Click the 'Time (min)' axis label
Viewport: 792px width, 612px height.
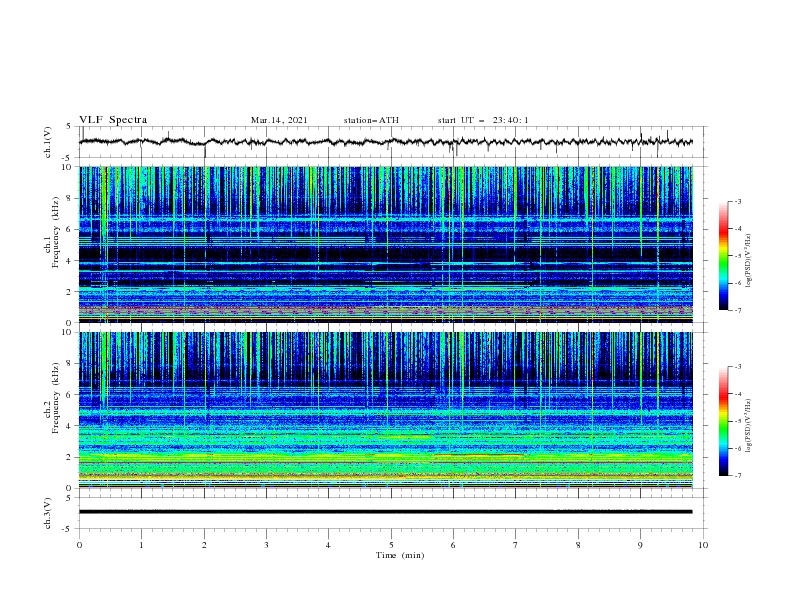(x=400, y=555)
